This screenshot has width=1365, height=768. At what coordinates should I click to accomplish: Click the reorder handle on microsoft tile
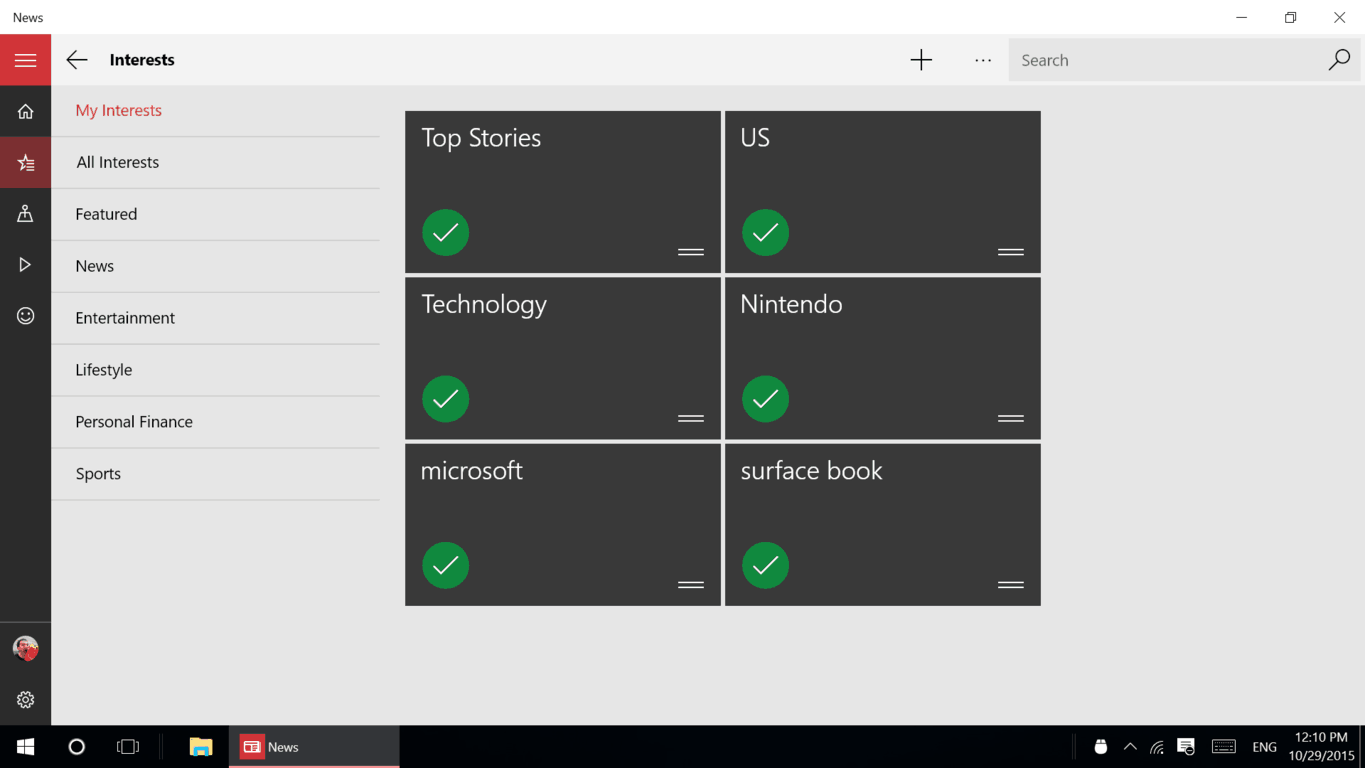tap(691, 584)
